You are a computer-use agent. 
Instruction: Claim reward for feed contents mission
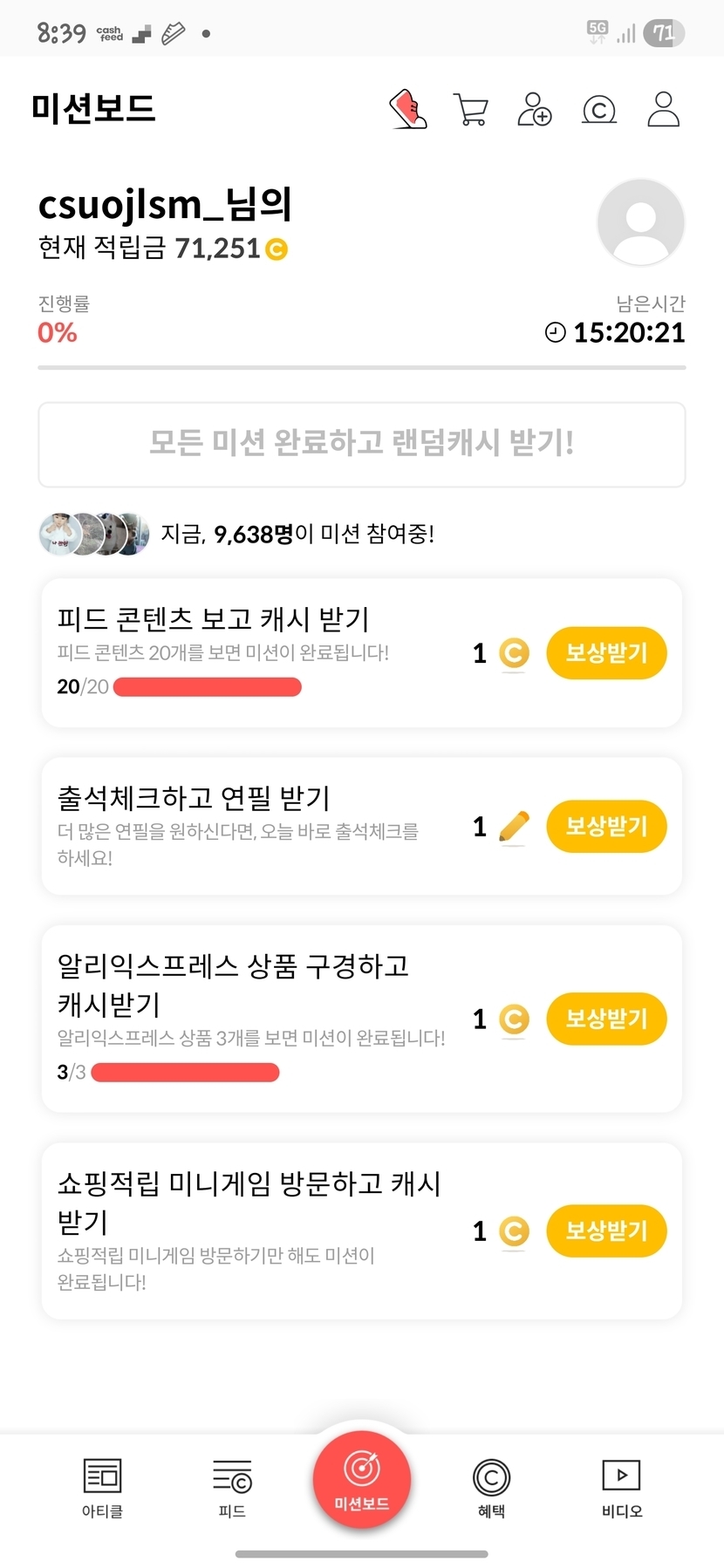(606, 653)
